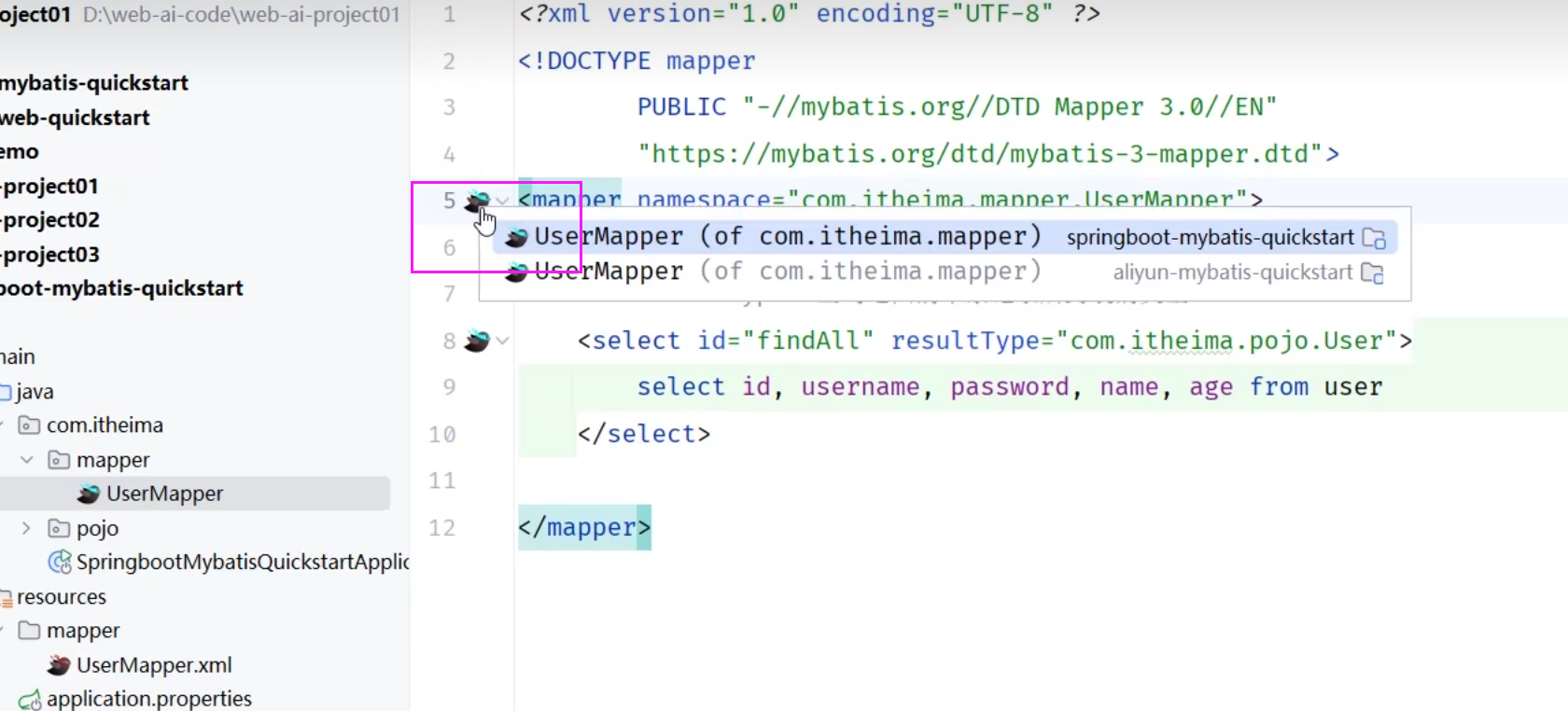Open UserMapper.xml in resources mapper folder

pyautogui.click(x=154, y=665)
